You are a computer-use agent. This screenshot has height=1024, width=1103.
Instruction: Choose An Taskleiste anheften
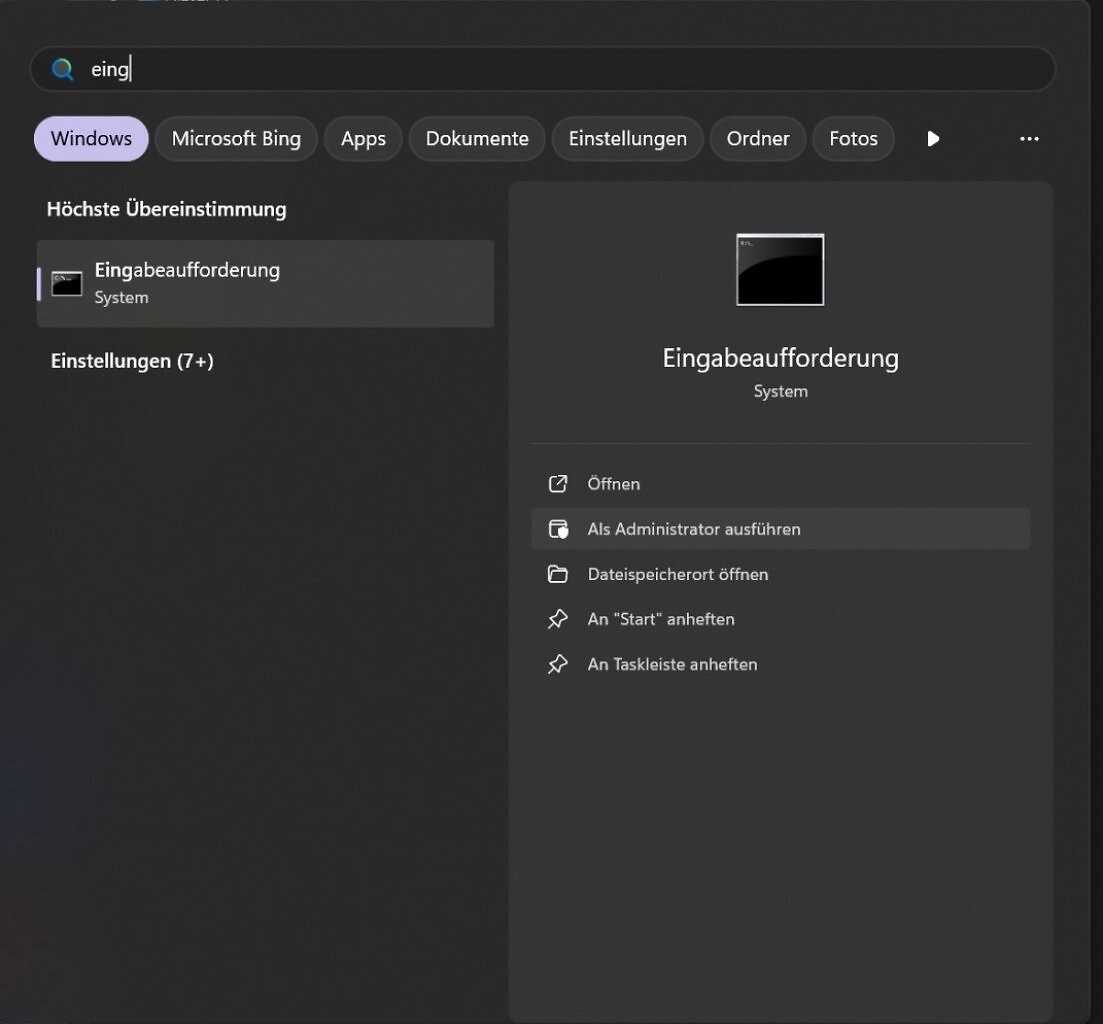point(781,664)
